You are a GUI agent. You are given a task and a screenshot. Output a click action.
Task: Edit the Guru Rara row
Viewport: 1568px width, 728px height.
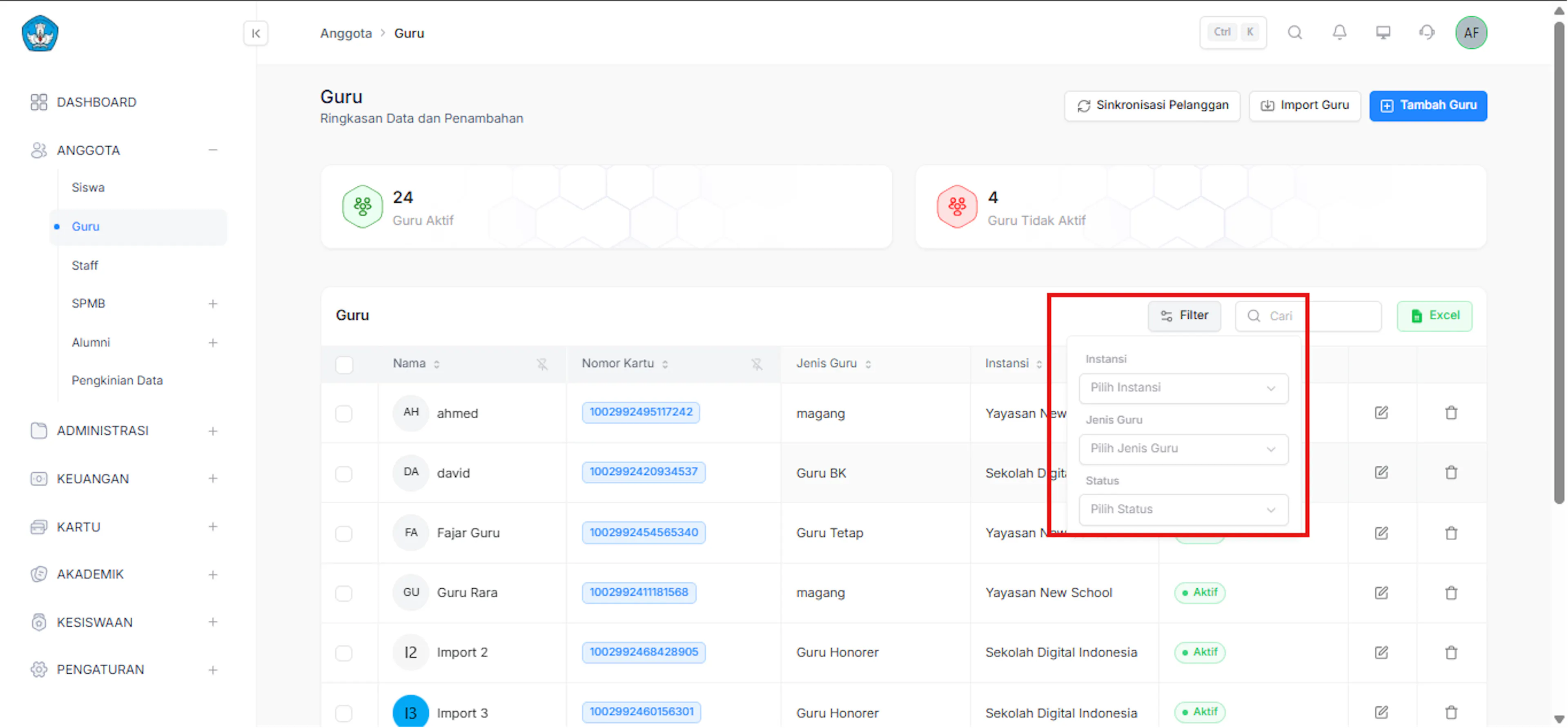(1381, 593)
